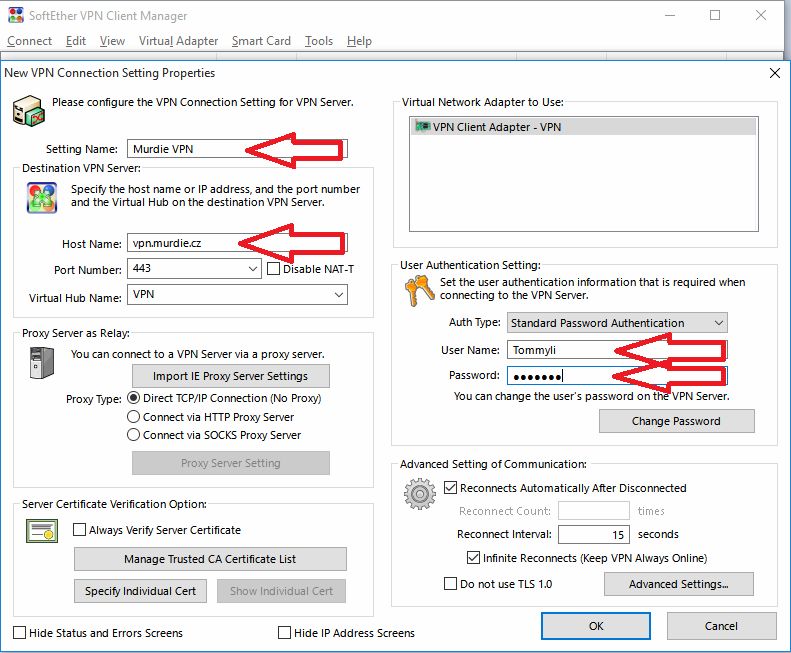Toggle Disable NAT-T checkbox

(x=273, y=268)
